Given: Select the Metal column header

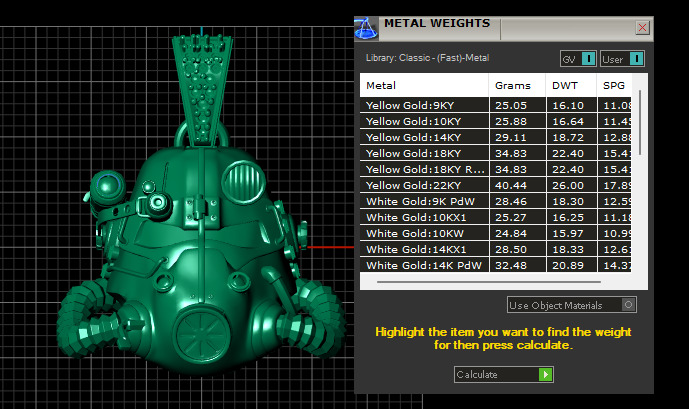Looking at the screenshot, I should click(x=424, y=85).
